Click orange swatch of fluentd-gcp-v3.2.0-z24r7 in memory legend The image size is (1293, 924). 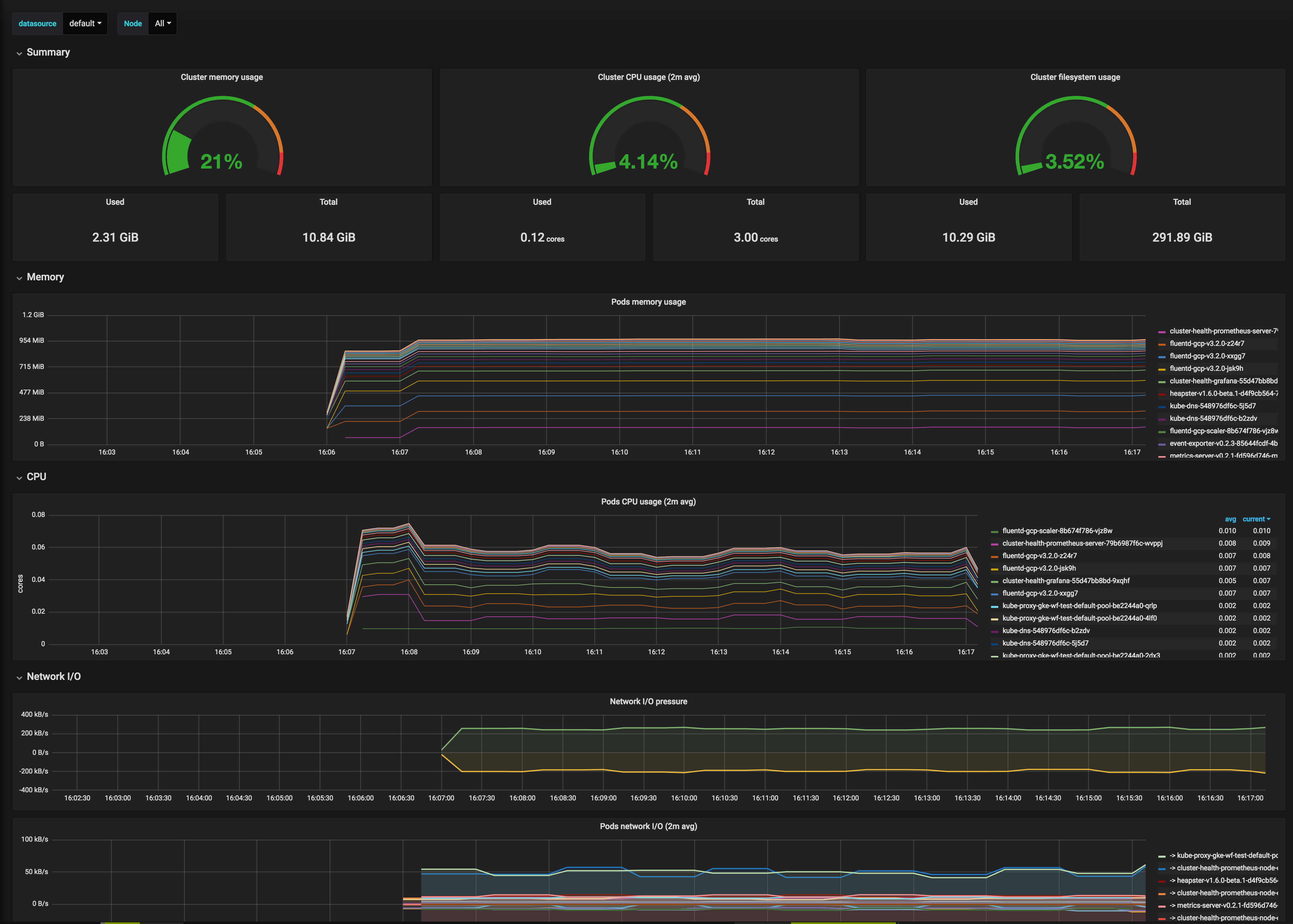click(x=1162, y=344)
